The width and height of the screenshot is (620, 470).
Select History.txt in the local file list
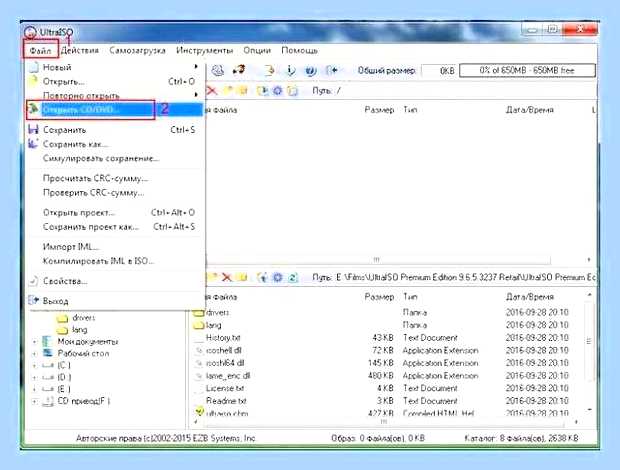[223, 338]
